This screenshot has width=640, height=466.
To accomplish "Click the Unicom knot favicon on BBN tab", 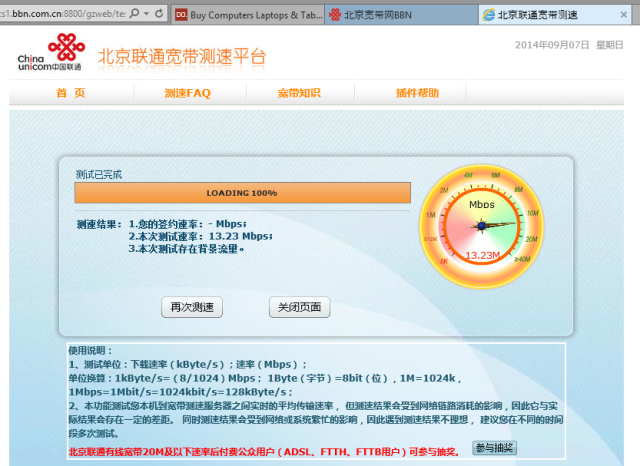I will tap(335, 15).
